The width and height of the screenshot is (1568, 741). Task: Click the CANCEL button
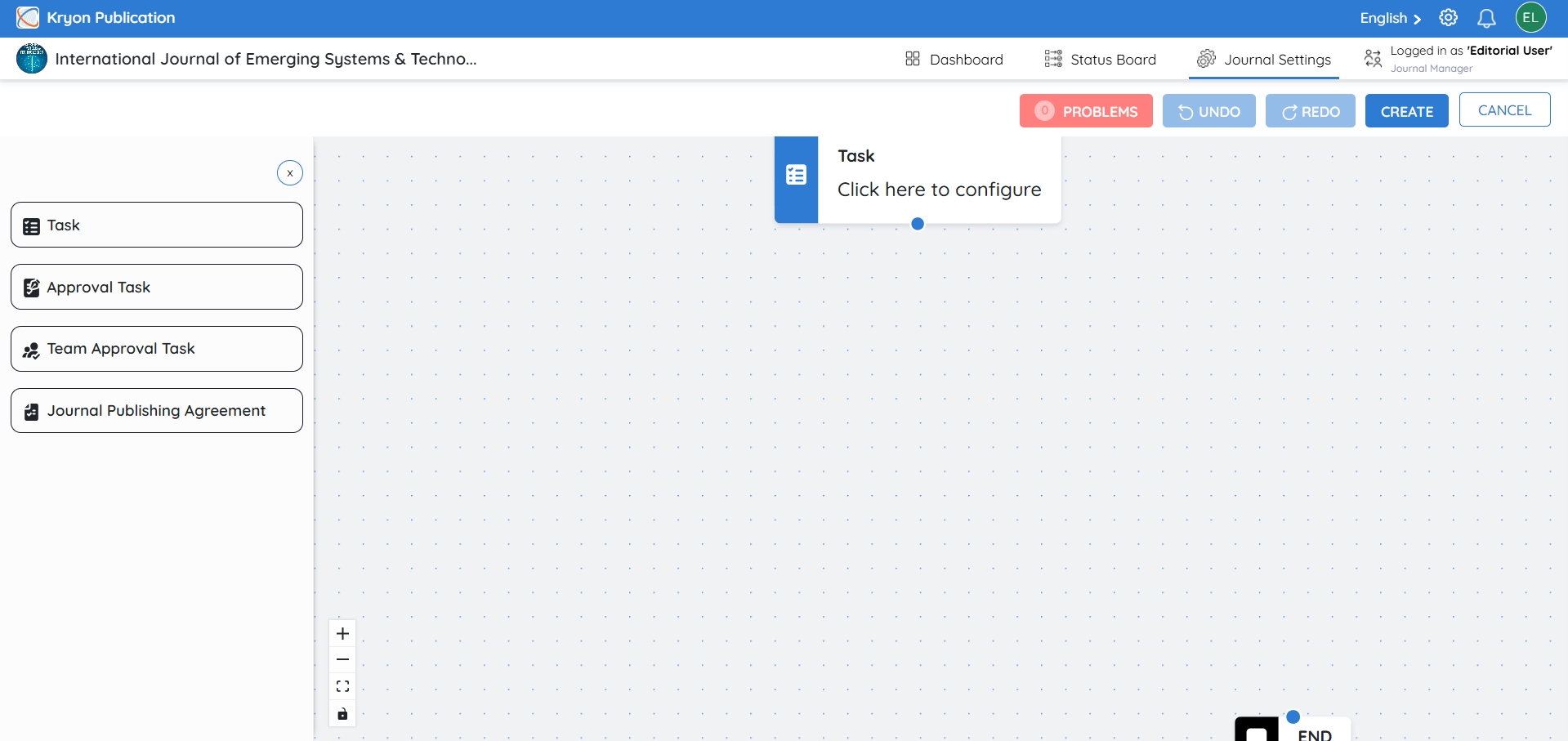pyautogui.click(x=1505, y=110)
